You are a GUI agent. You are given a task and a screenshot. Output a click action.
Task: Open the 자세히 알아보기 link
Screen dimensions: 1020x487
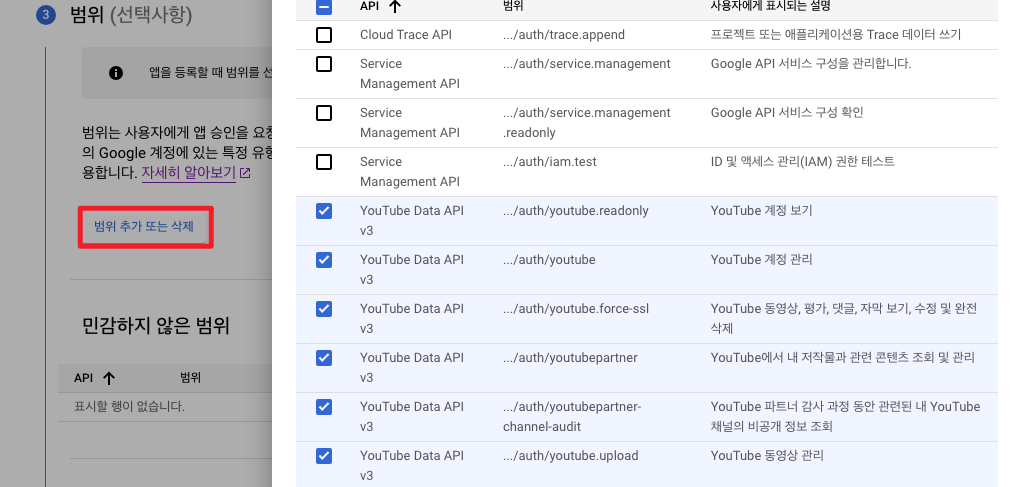coord(189,173)
